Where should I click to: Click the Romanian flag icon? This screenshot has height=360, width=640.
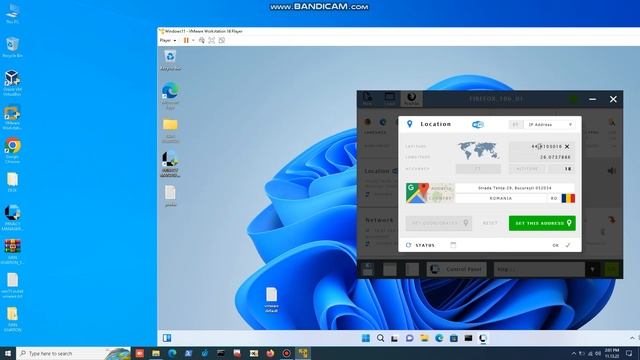pyautogui.click(x=568, y=198)
